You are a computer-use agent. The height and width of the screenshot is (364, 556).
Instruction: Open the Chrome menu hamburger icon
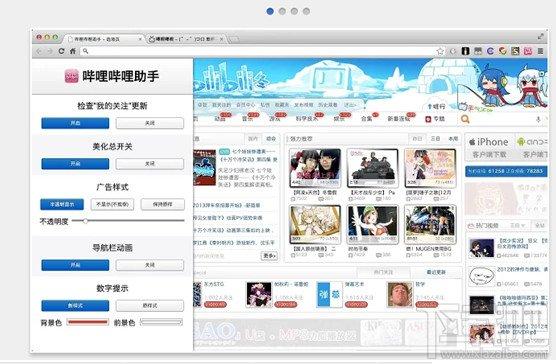click(540, 51)
